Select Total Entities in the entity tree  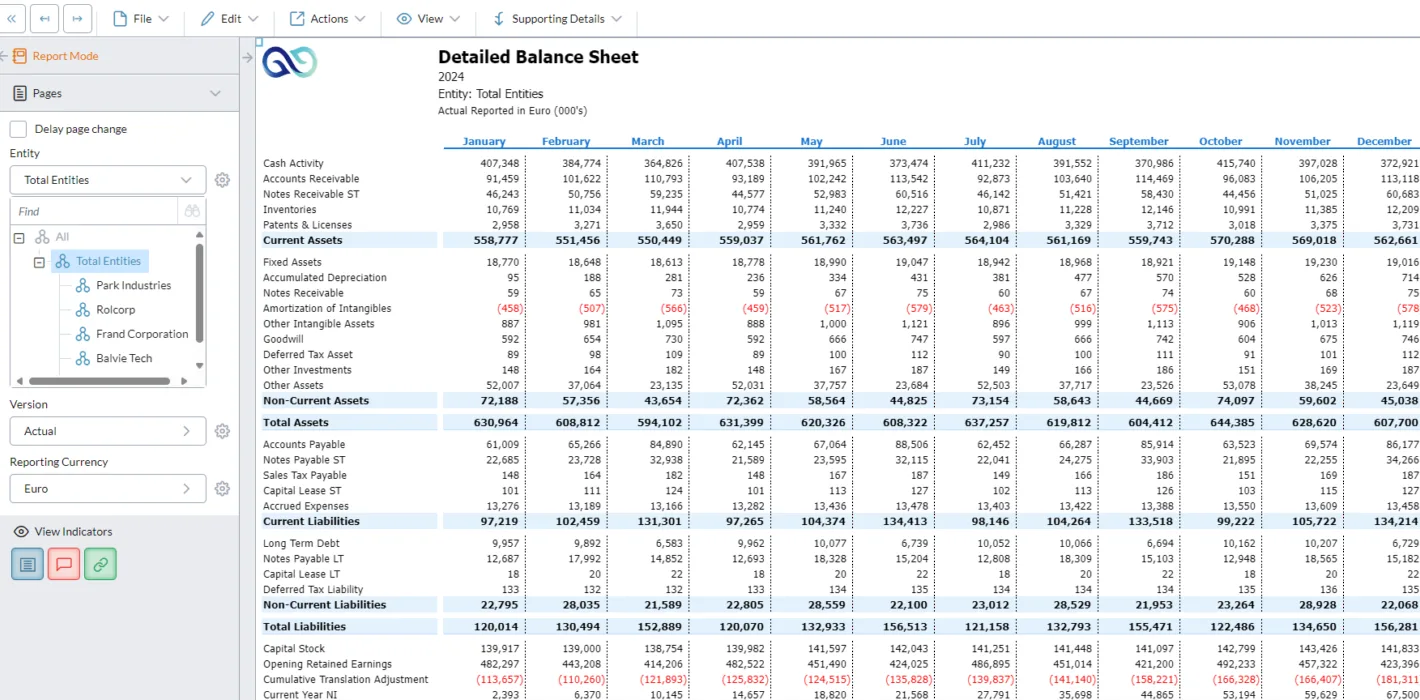108,261
